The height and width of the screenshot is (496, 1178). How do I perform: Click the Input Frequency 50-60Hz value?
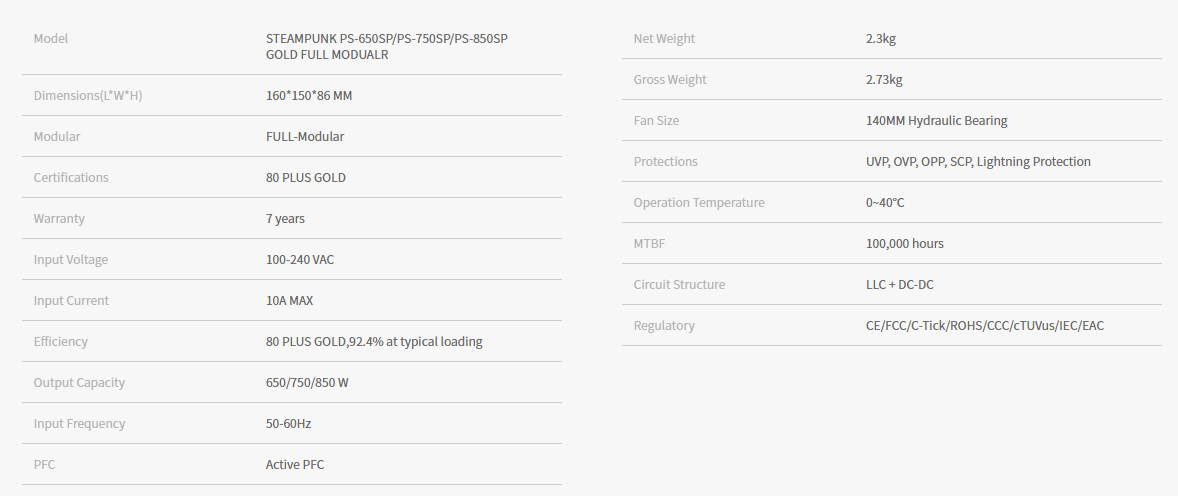click(288, 423)
